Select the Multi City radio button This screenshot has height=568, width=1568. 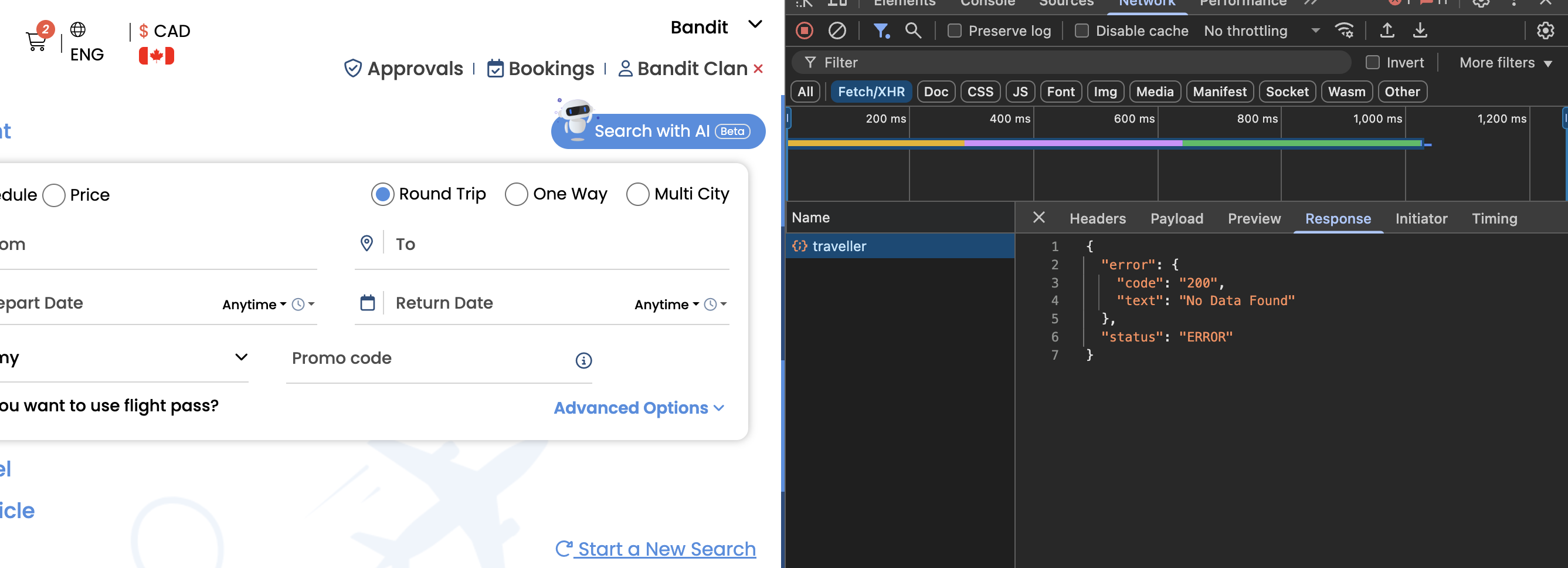pyautogui.click(x=637, y=194)
